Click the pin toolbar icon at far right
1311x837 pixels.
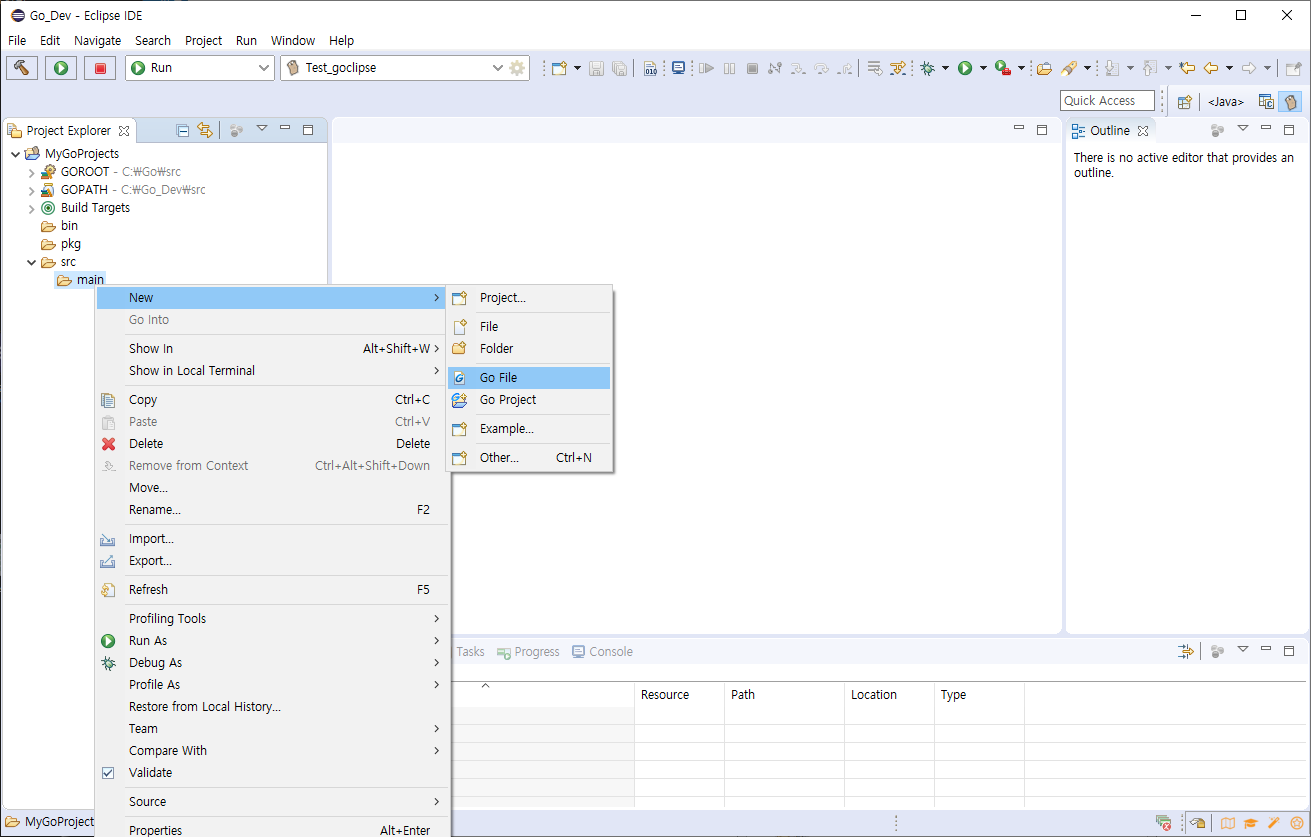tap(1293, 68)
